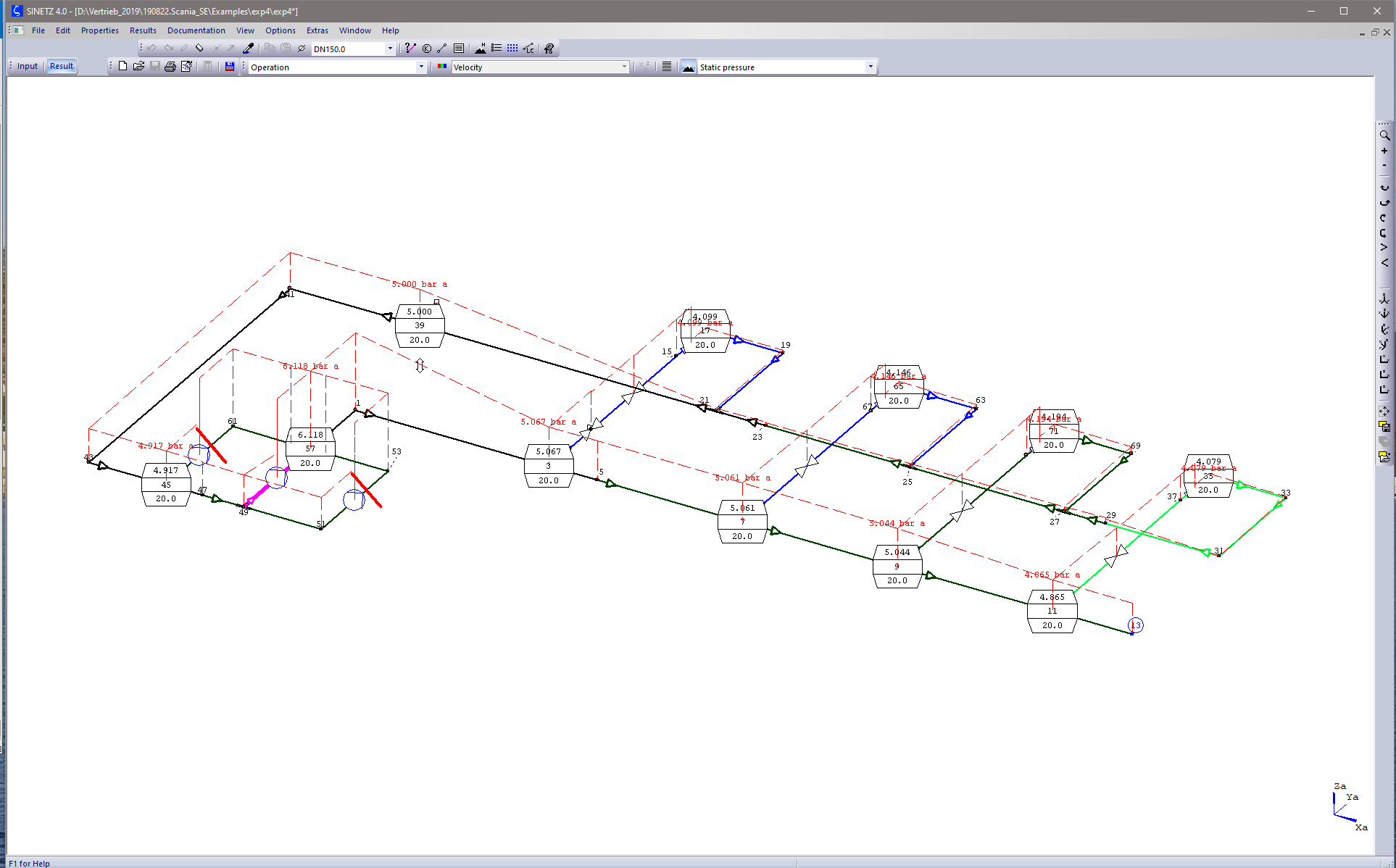This screenshot has width=1396, height=868.
Task: Click the blue dotted grid icon
Action: tap(512, 49)
